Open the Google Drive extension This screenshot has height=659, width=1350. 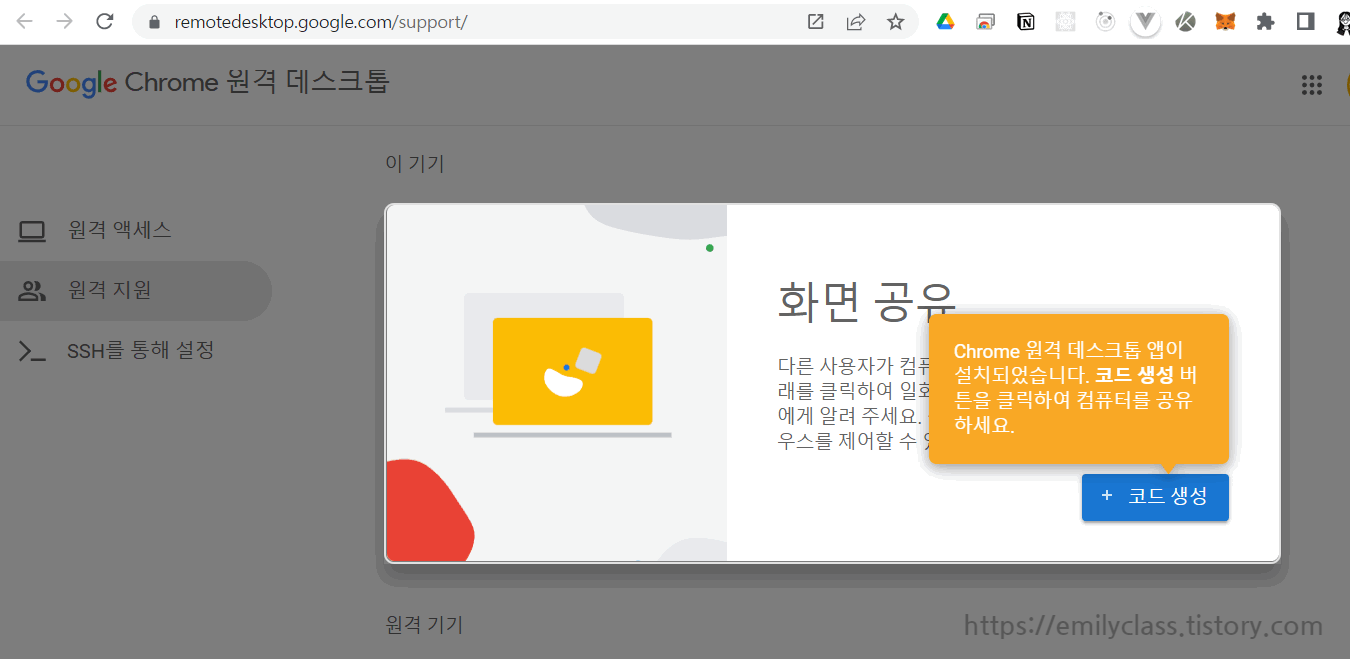(x=945, y=21)
